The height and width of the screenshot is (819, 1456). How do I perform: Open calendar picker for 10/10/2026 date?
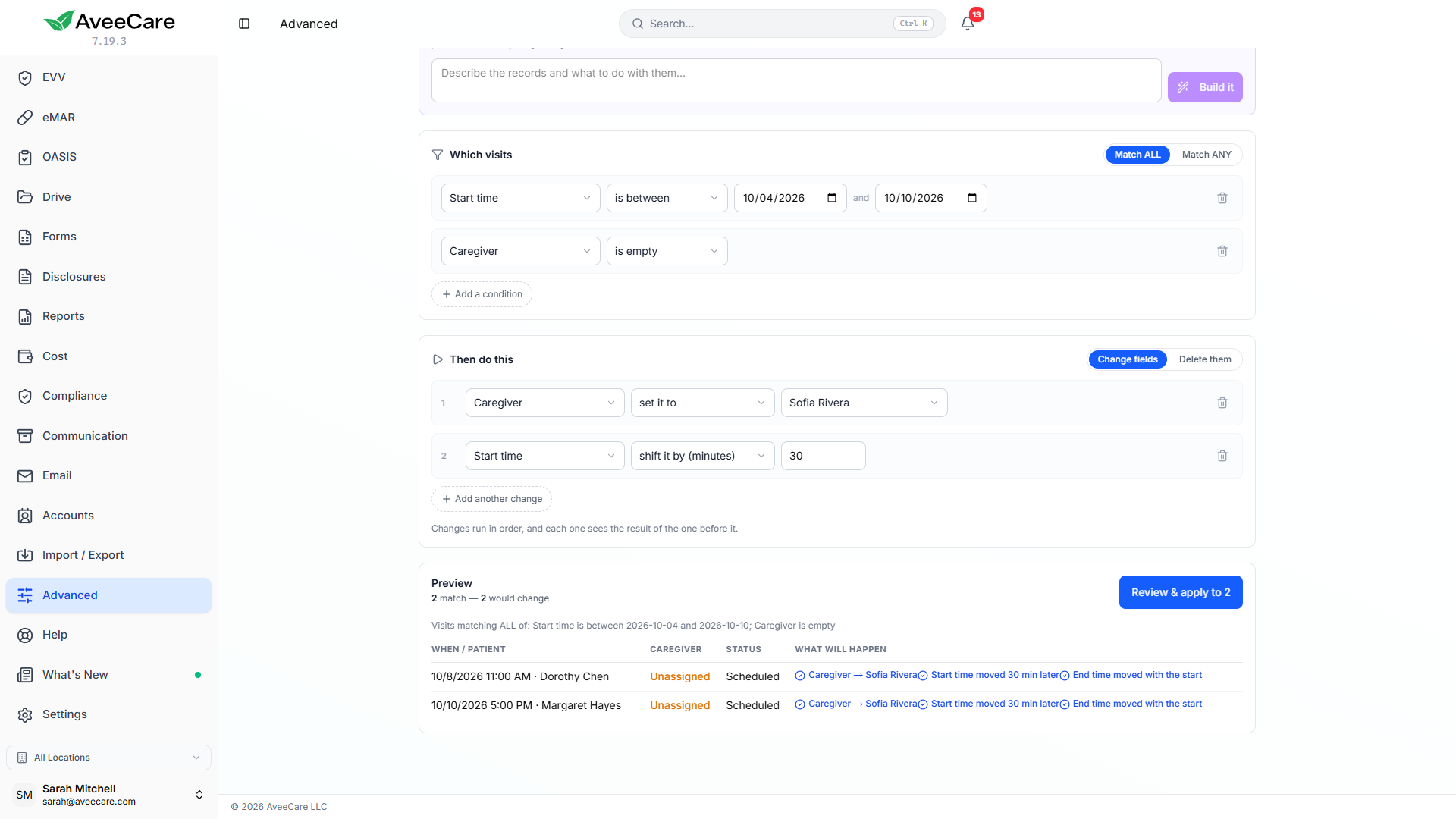point(972,198)
